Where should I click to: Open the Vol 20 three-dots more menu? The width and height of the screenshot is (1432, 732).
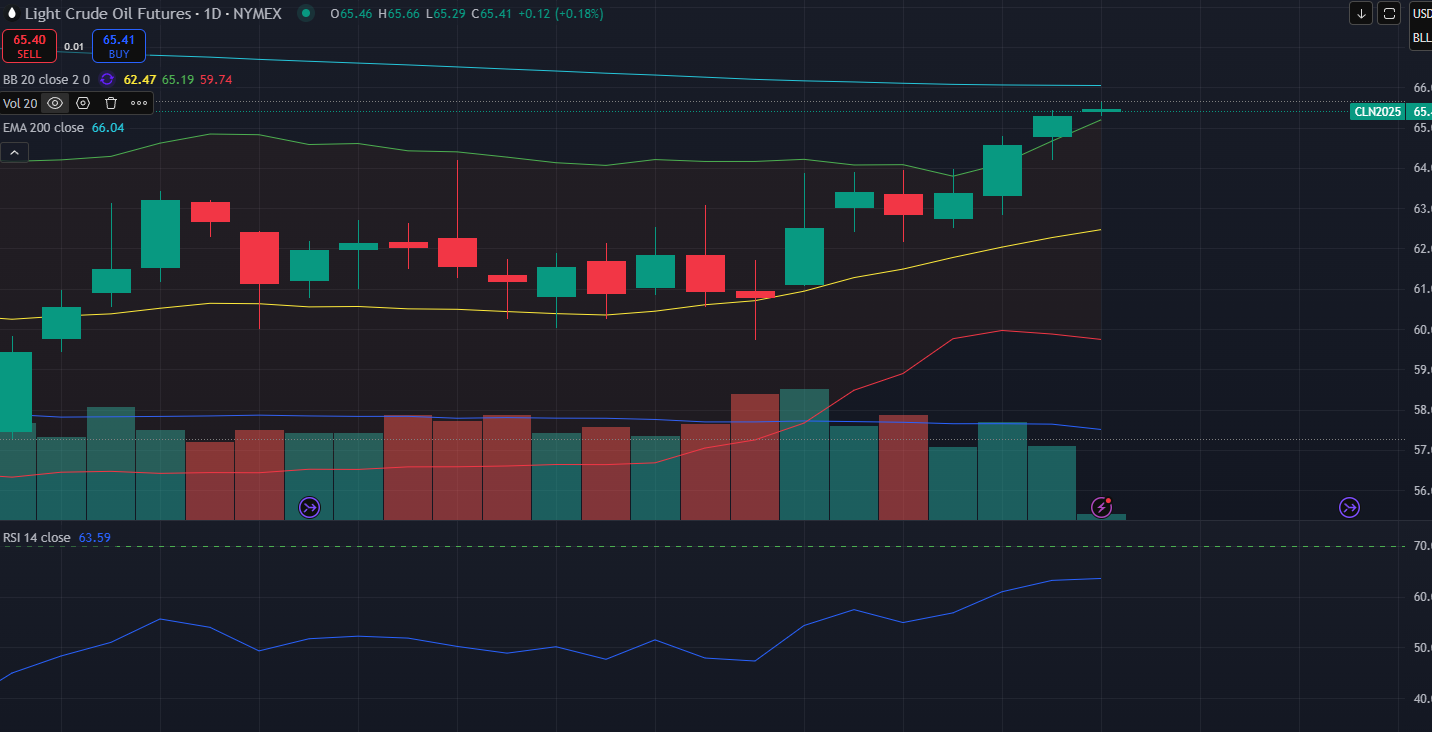[x=139, y=103]
